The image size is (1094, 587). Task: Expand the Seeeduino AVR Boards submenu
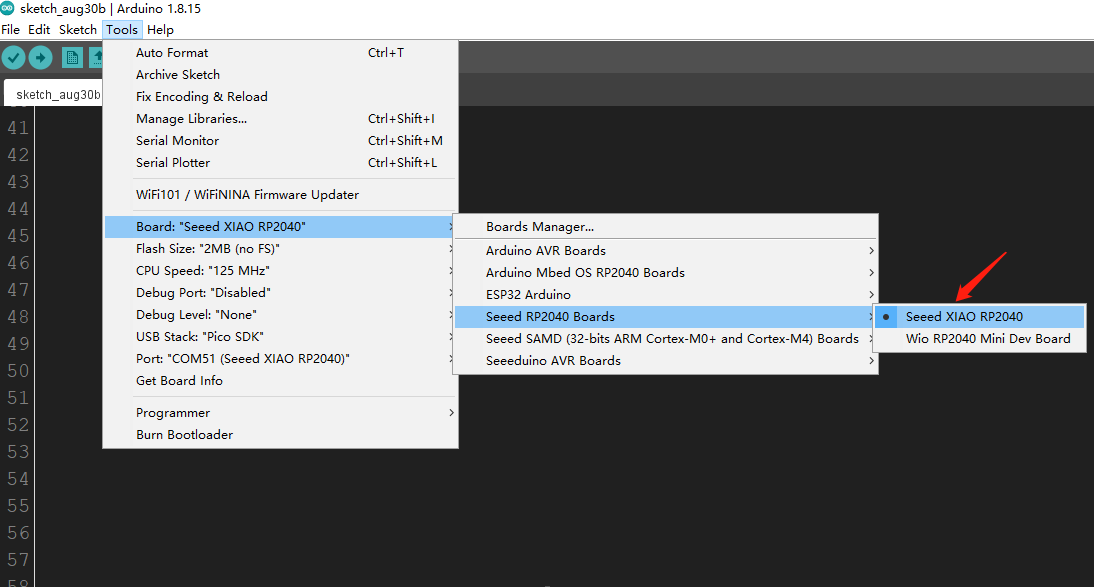click(666, 361)
